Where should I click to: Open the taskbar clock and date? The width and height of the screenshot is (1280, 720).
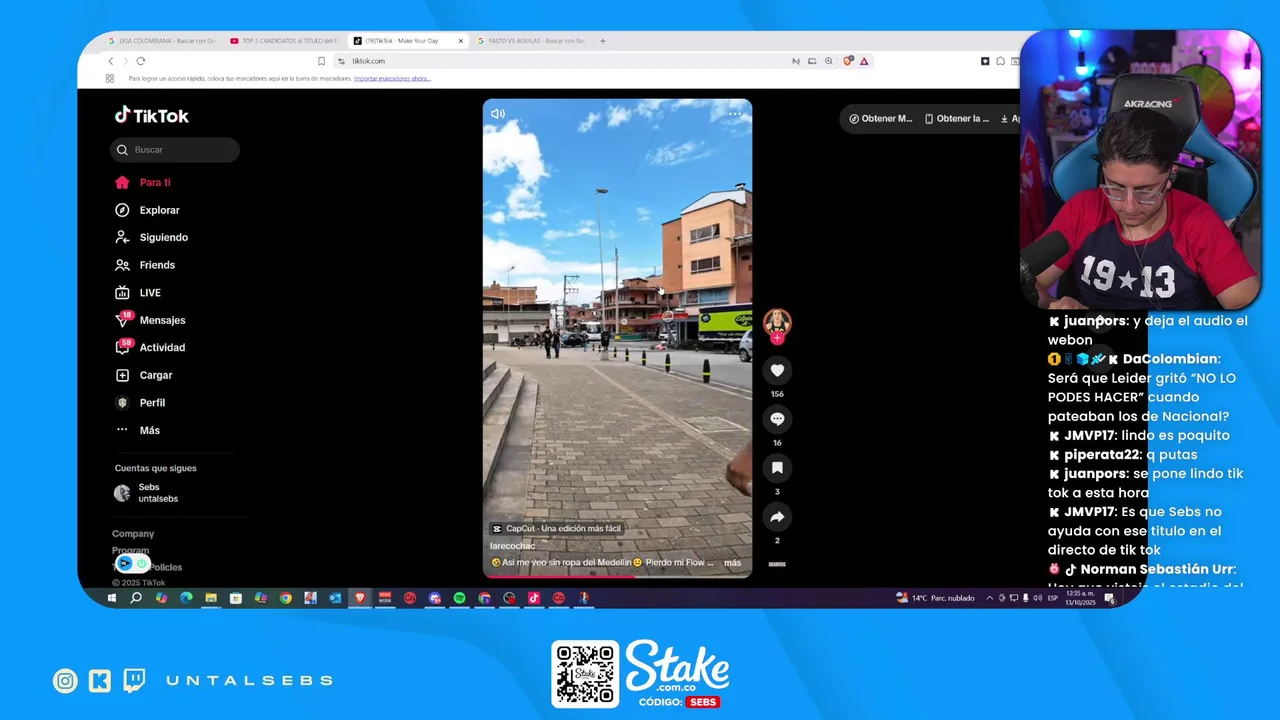(x=1080, y=598)
